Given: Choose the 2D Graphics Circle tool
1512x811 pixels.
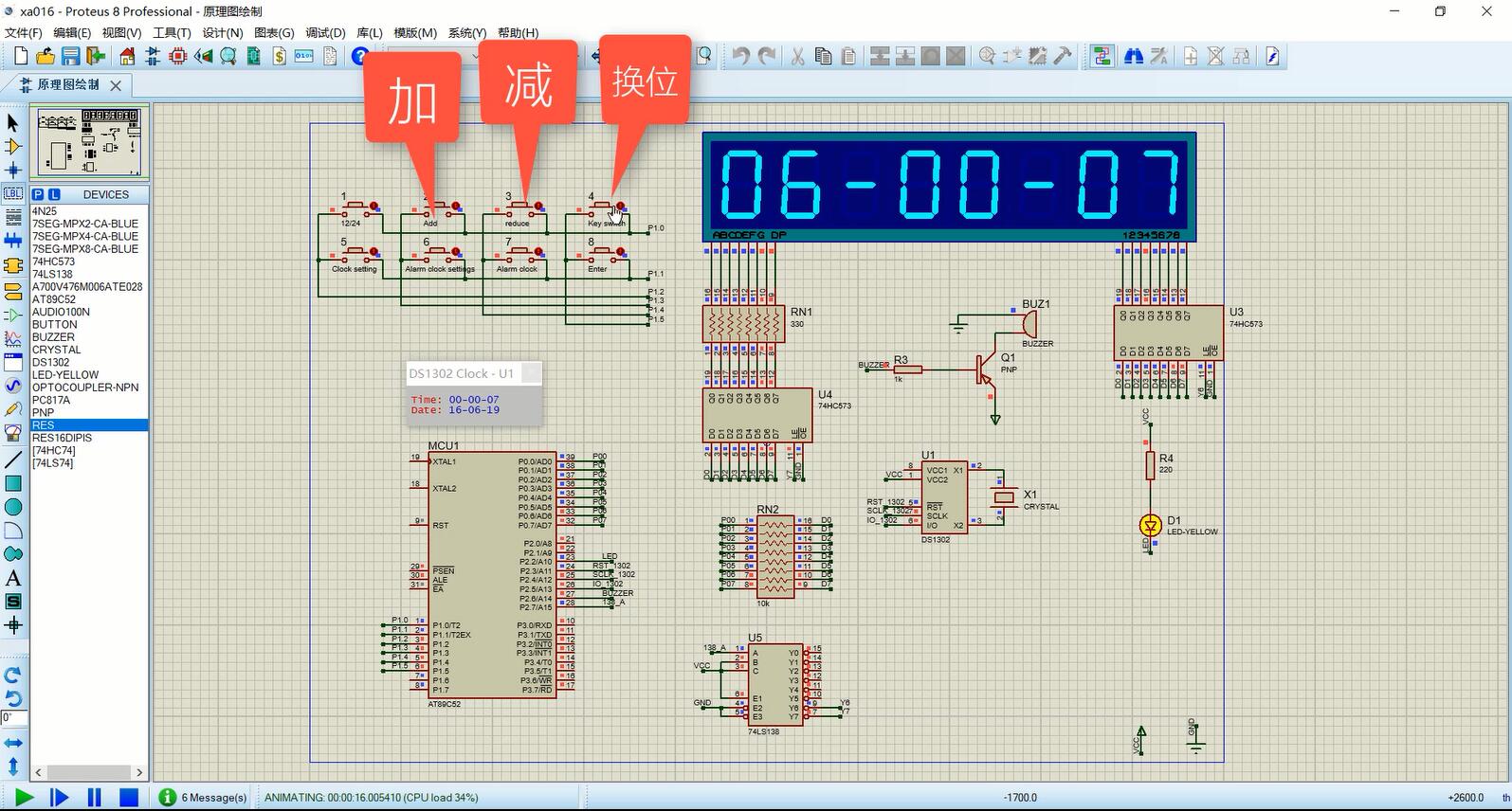Looking at the screenshot, I should pyautogui.click(x=13, y=507).
